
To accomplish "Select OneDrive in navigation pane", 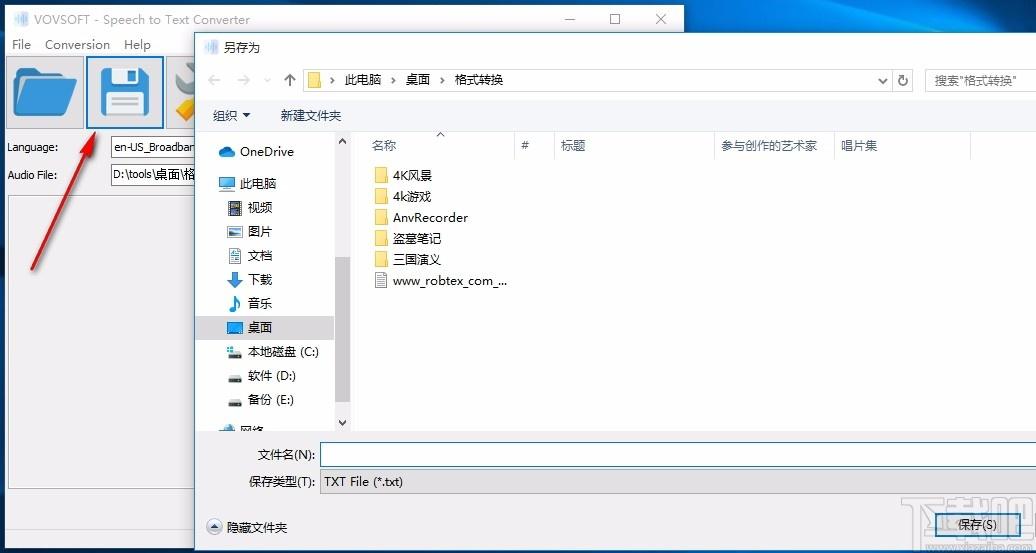I will (256, 152).
